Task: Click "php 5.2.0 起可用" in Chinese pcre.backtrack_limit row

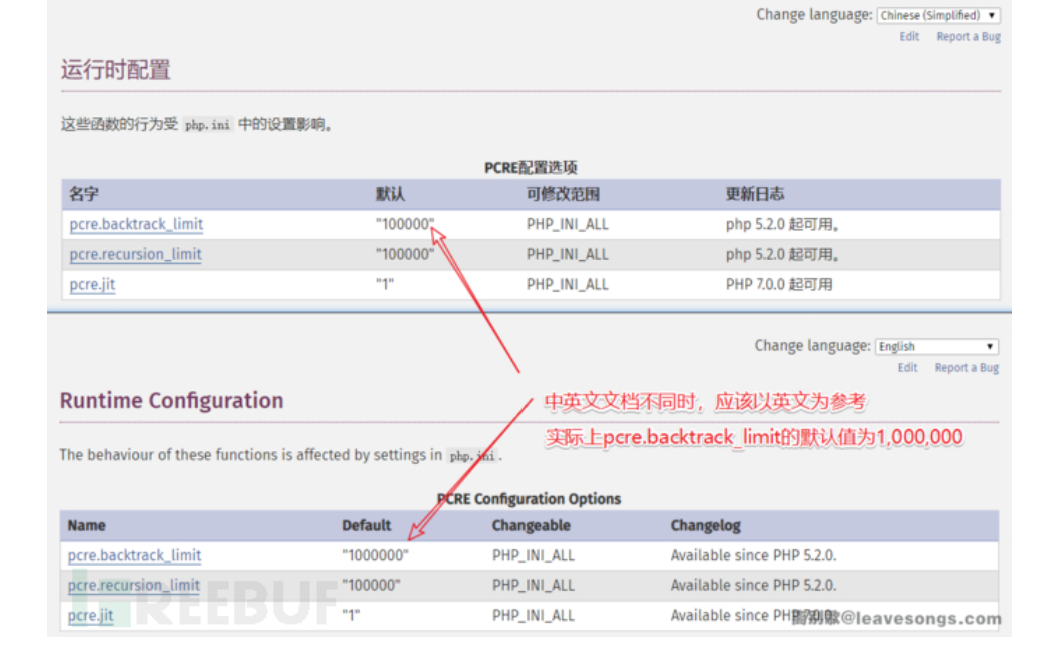Action: [783, 224]
